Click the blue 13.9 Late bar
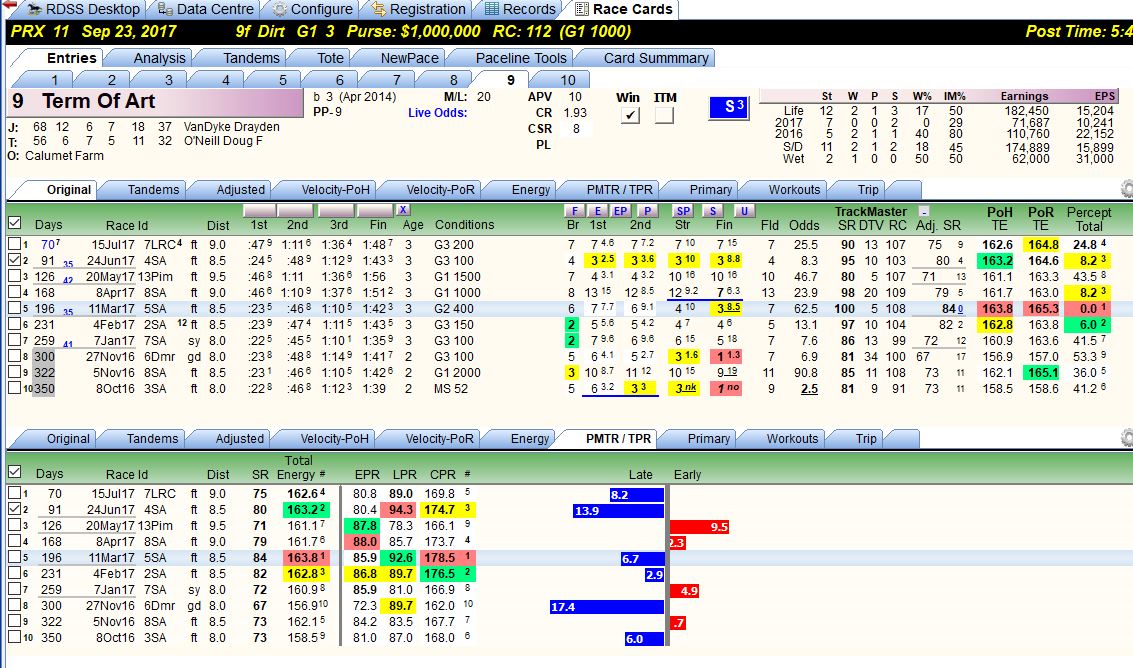 [x=618, y=510]
